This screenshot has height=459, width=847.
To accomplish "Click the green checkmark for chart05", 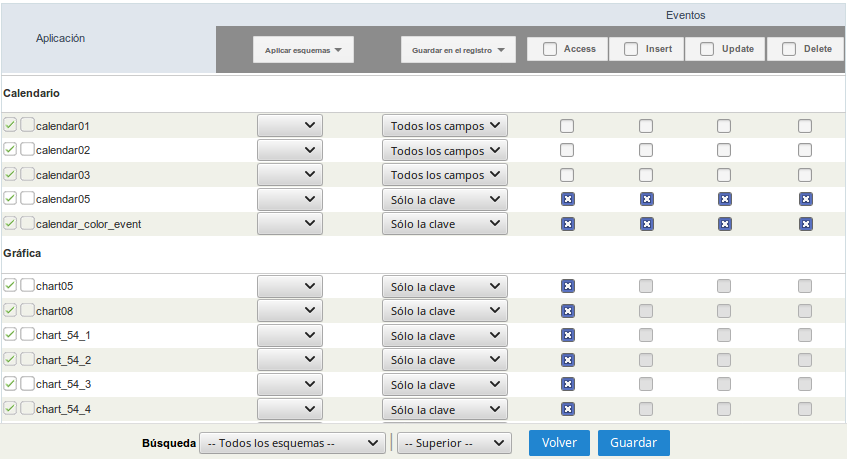I will [10, 285].
